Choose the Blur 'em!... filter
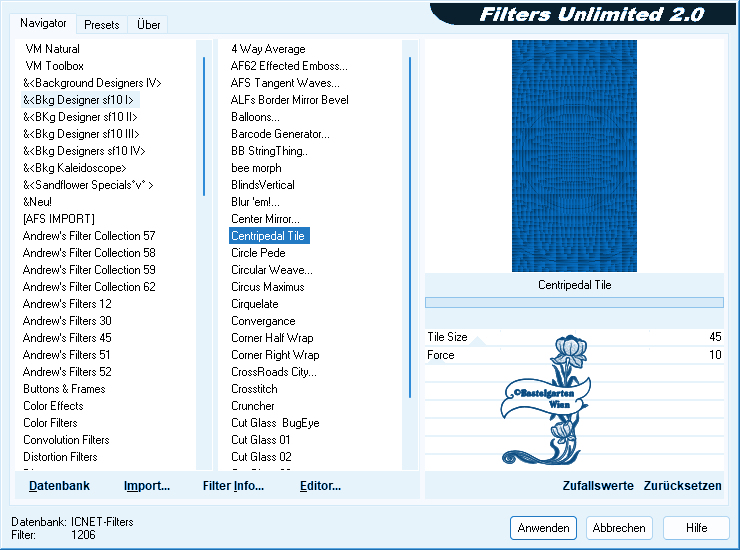This screenshot has height=550, width=740. (x=255, y=202)
